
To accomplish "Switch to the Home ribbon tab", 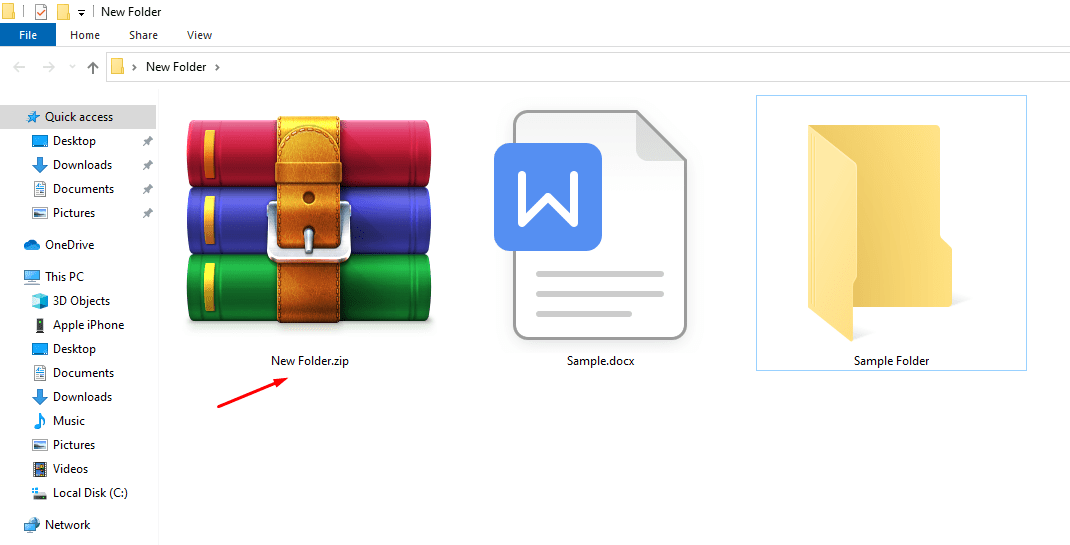I will [85, 35].
